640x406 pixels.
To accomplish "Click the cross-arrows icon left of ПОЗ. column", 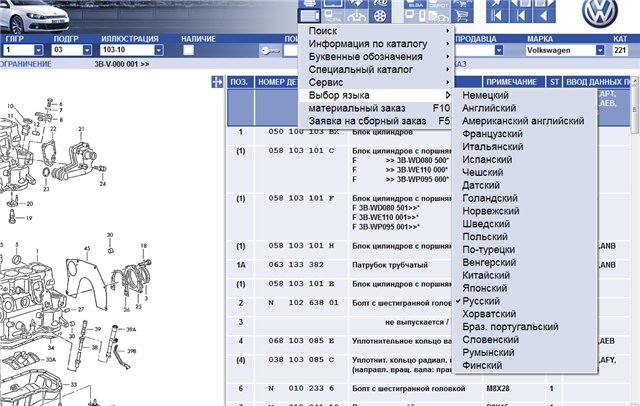I will point(217,82).
